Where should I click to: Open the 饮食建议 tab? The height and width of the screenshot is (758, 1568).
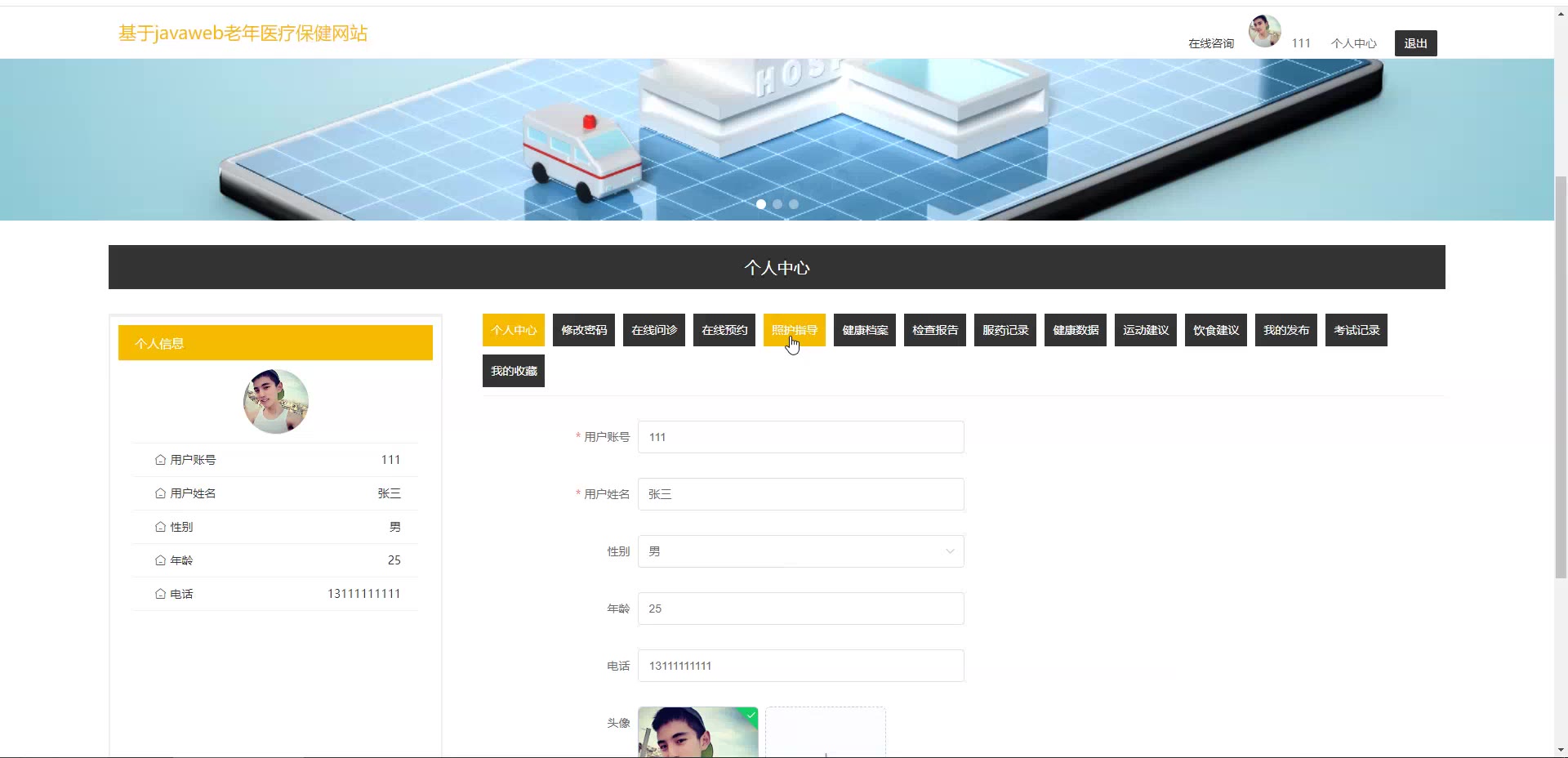1216,330
